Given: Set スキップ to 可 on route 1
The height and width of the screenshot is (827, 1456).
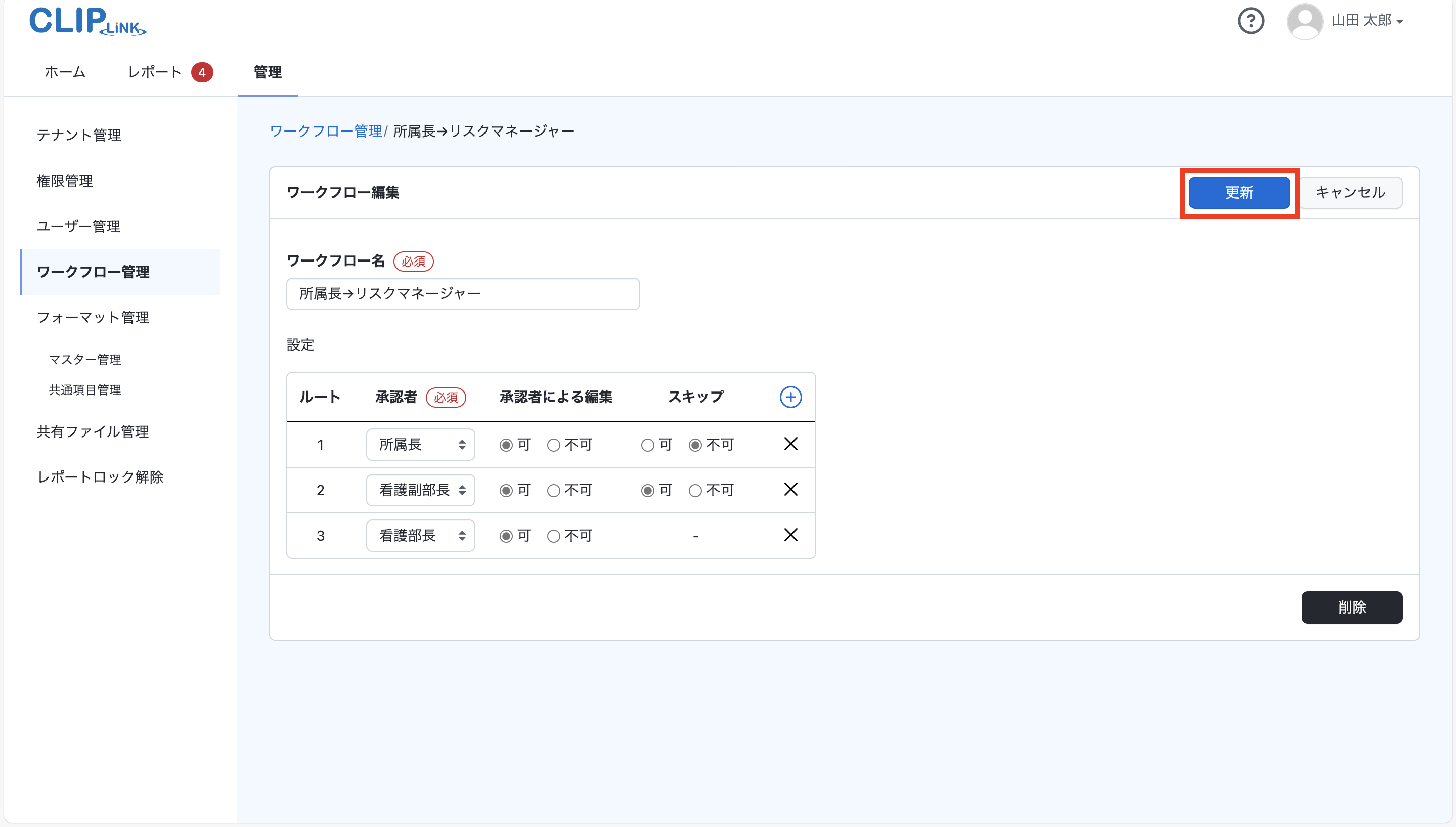Looking at the screenshot, I should click(647, 444).
